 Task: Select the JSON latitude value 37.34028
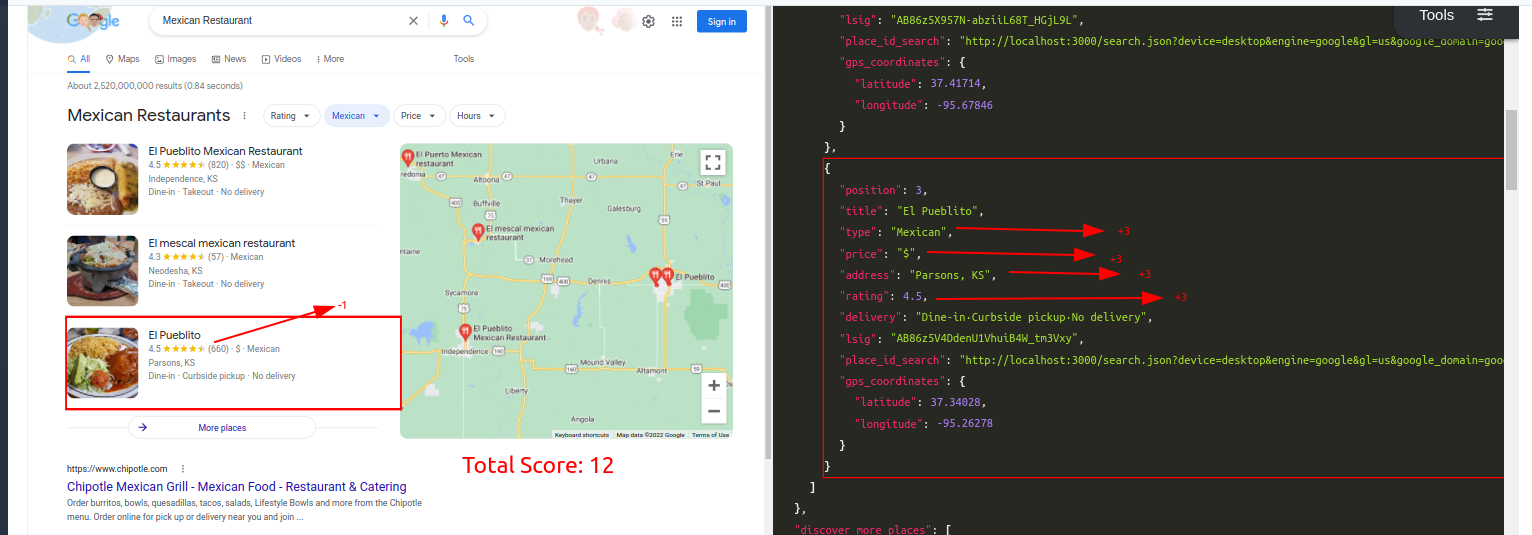[957, 402]
